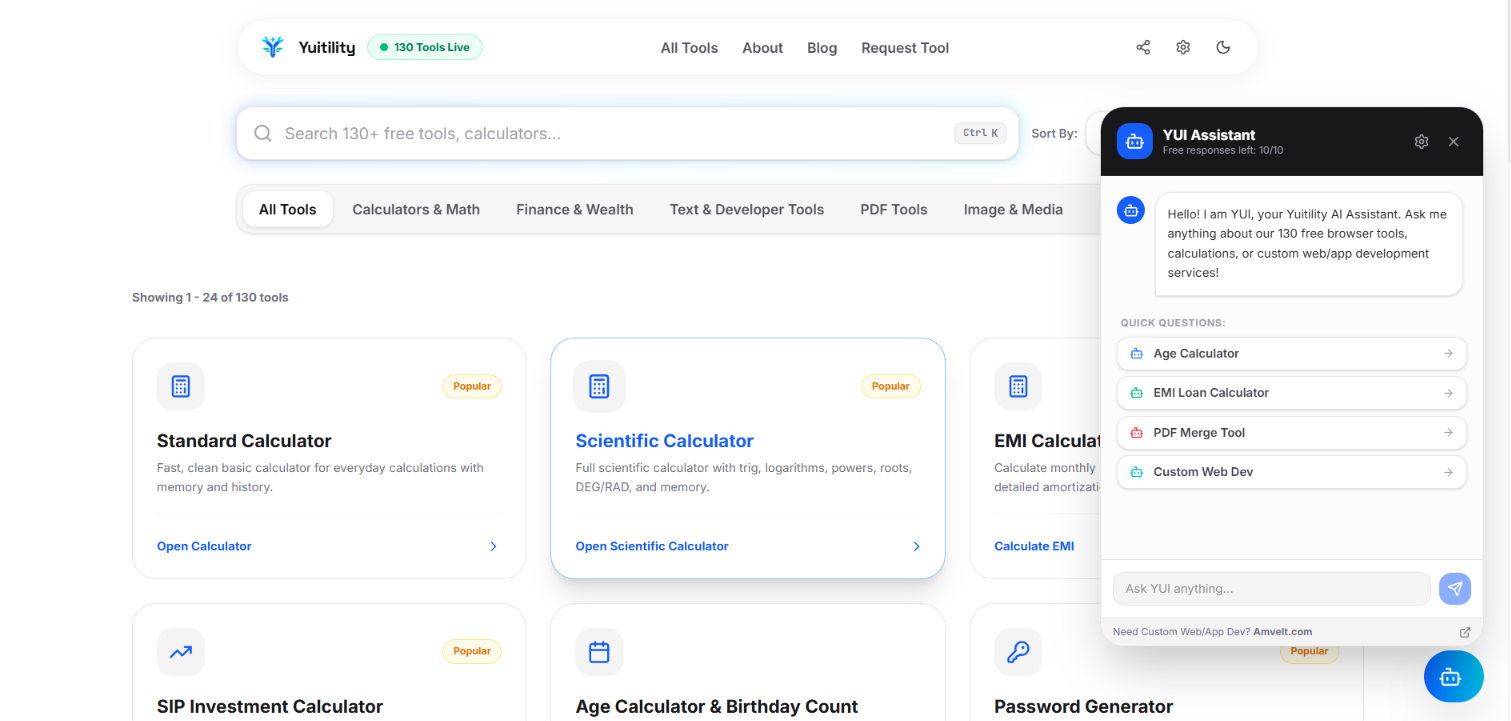This screenshot has width=1511, height=721.
Task: Select Calculators & Math tab
Action: click(x=416, y=209)
